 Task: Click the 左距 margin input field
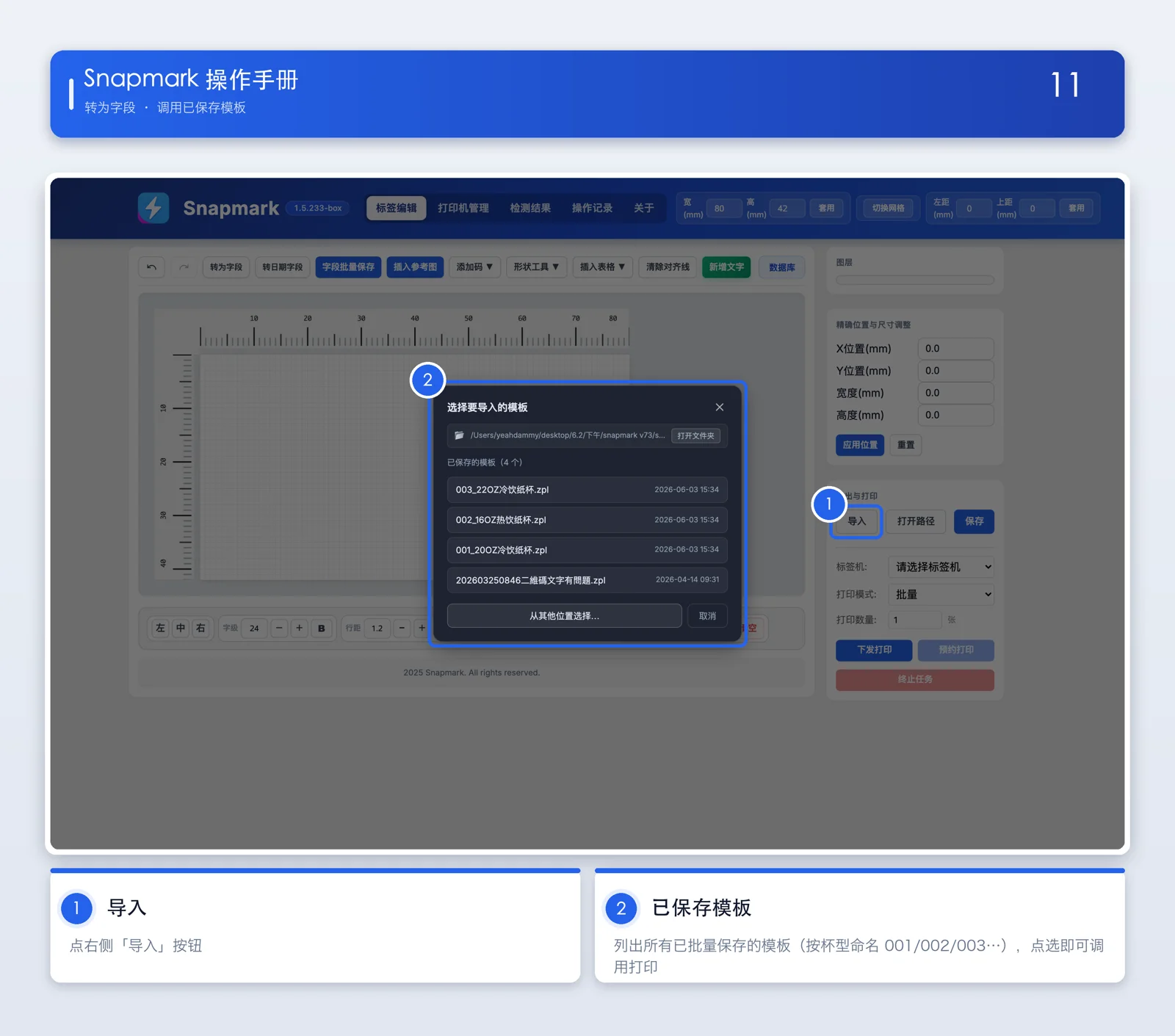974,209
